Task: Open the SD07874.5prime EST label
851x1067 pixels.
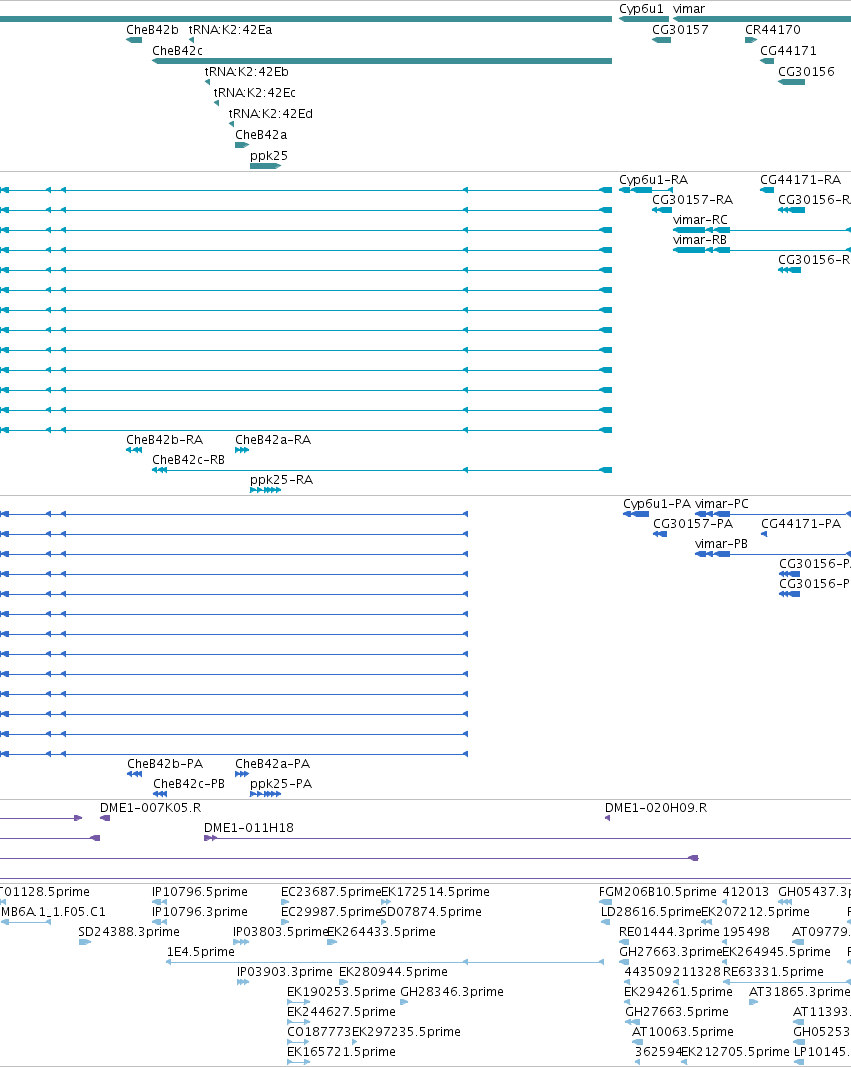Action: click(431, 912)
